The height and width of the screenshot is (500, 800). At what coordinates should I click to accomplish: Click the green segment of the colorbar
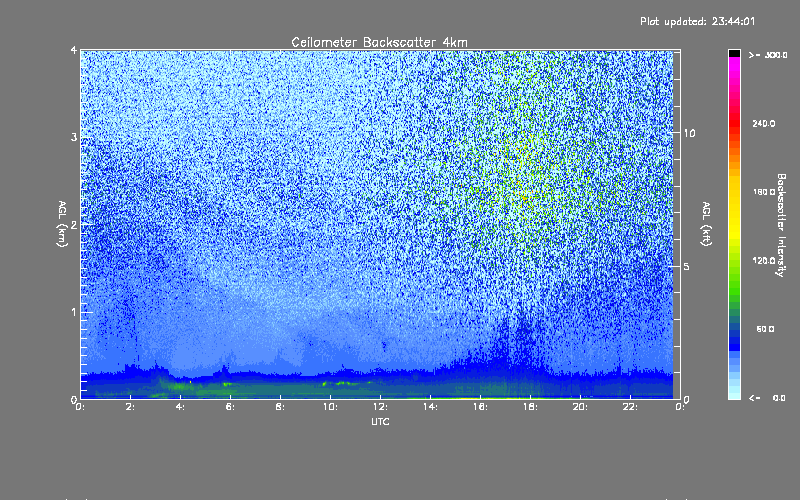click(734, 286)
